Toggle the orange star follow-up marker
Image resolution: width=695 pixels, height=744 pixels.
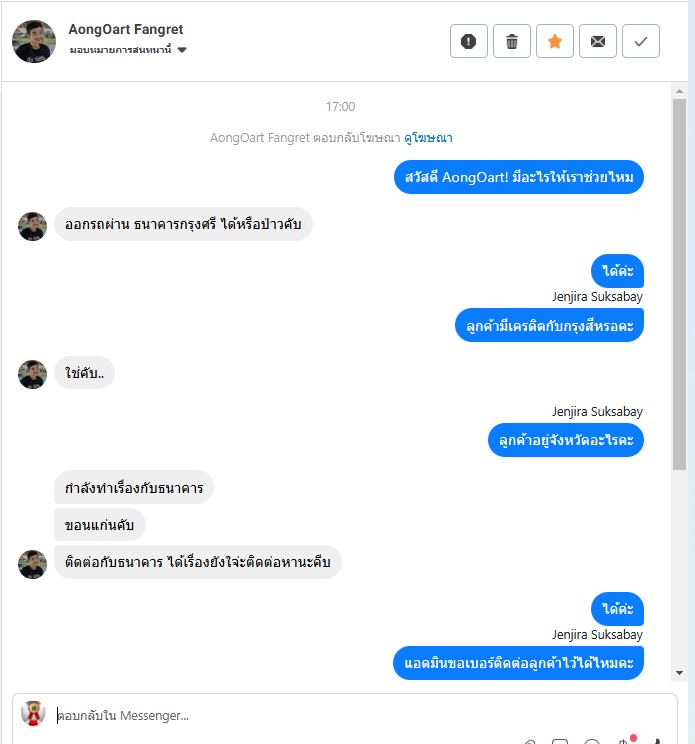(x=555, y=41)
